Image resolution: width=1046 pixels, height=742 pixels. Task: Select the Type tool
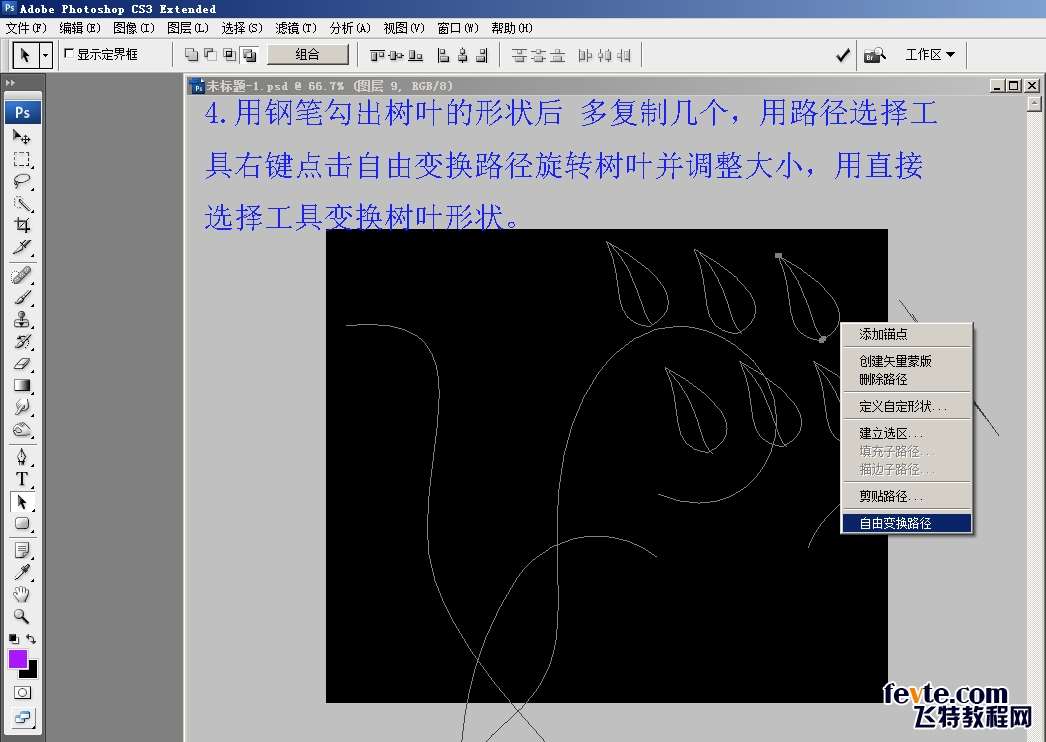click(22, 478)
